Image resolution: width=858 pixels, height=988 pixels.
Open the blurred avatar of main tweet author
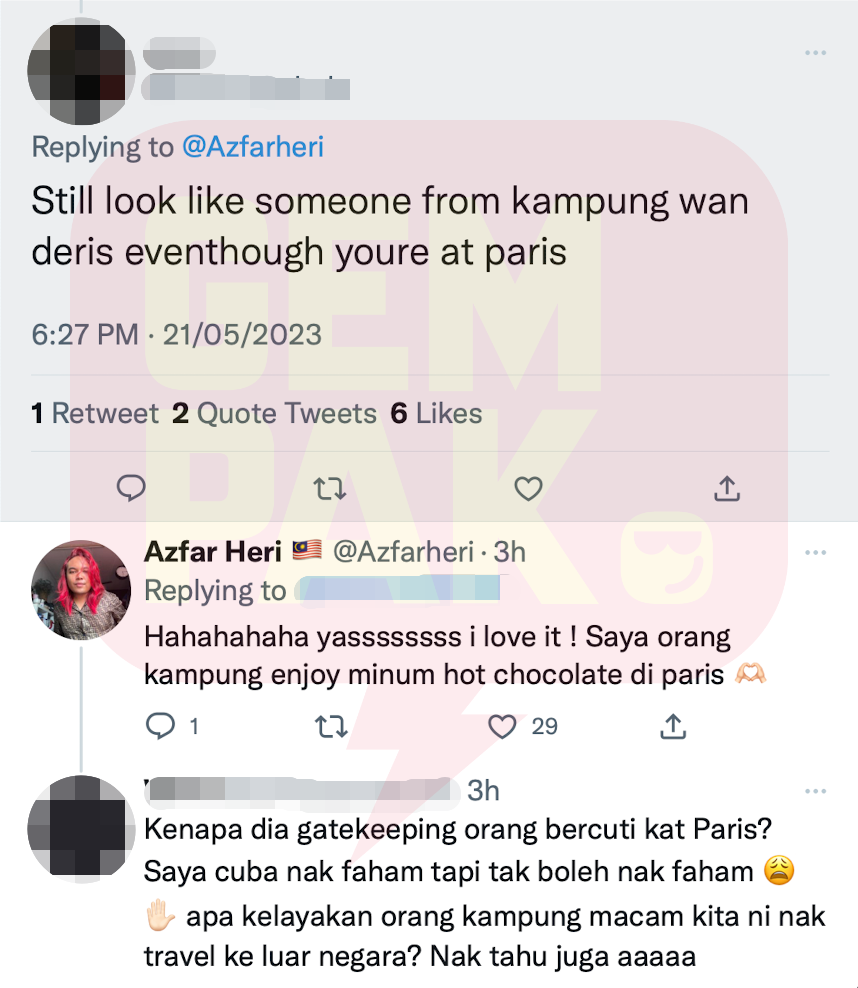pos(81,71)
